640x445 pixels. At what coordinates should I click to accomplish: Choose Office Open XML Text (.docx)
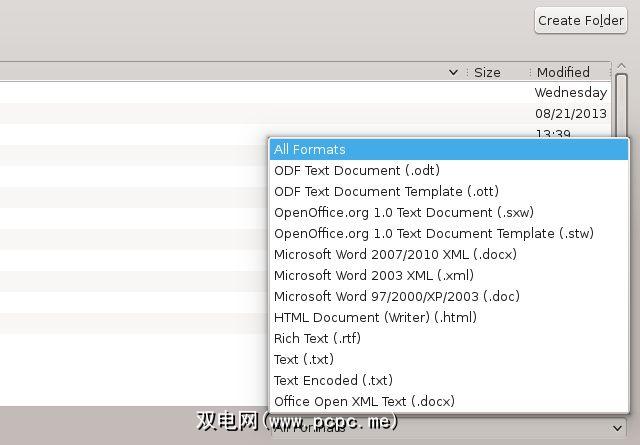(449, 401)
